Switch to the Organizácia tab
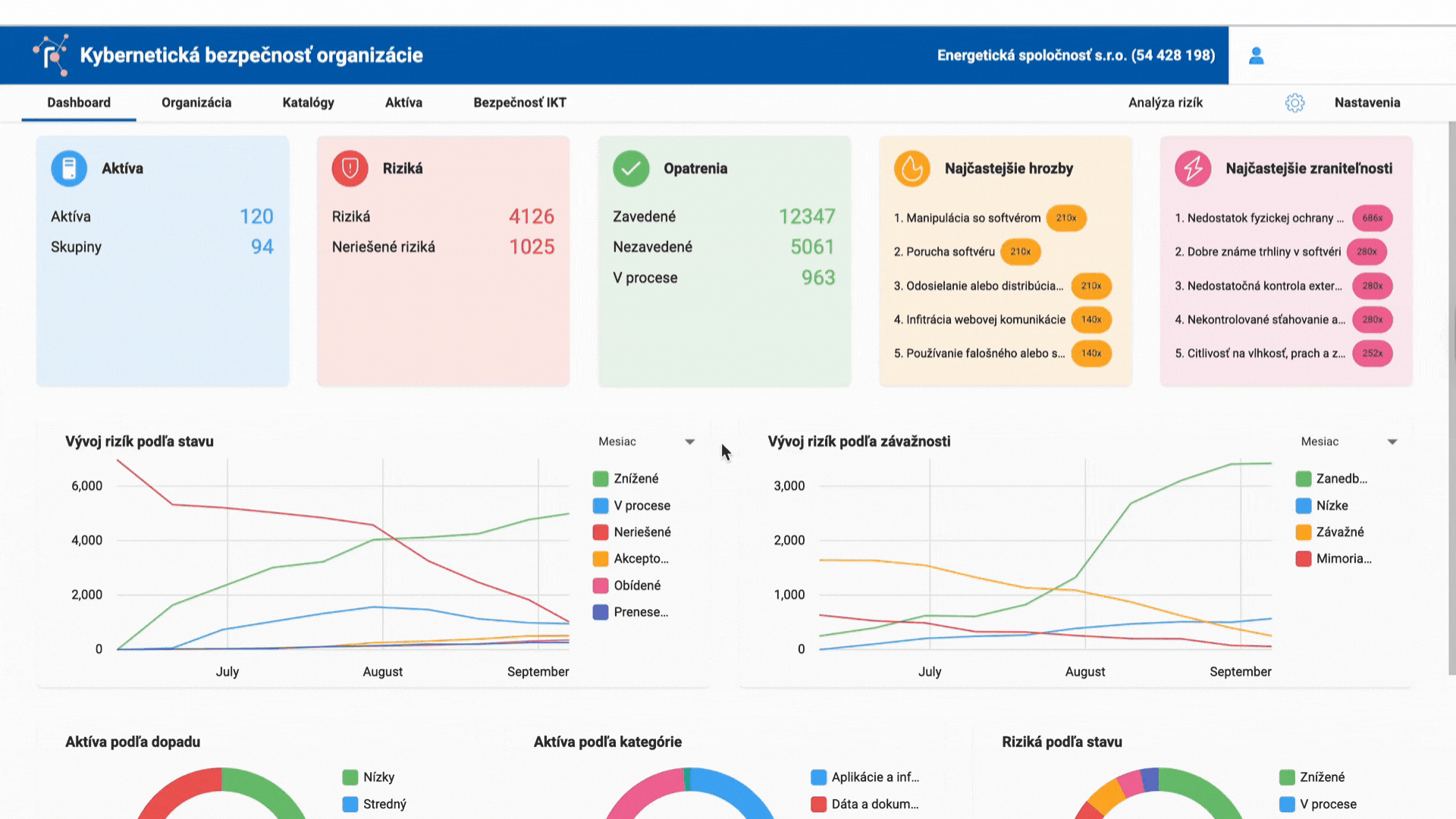 196,102
